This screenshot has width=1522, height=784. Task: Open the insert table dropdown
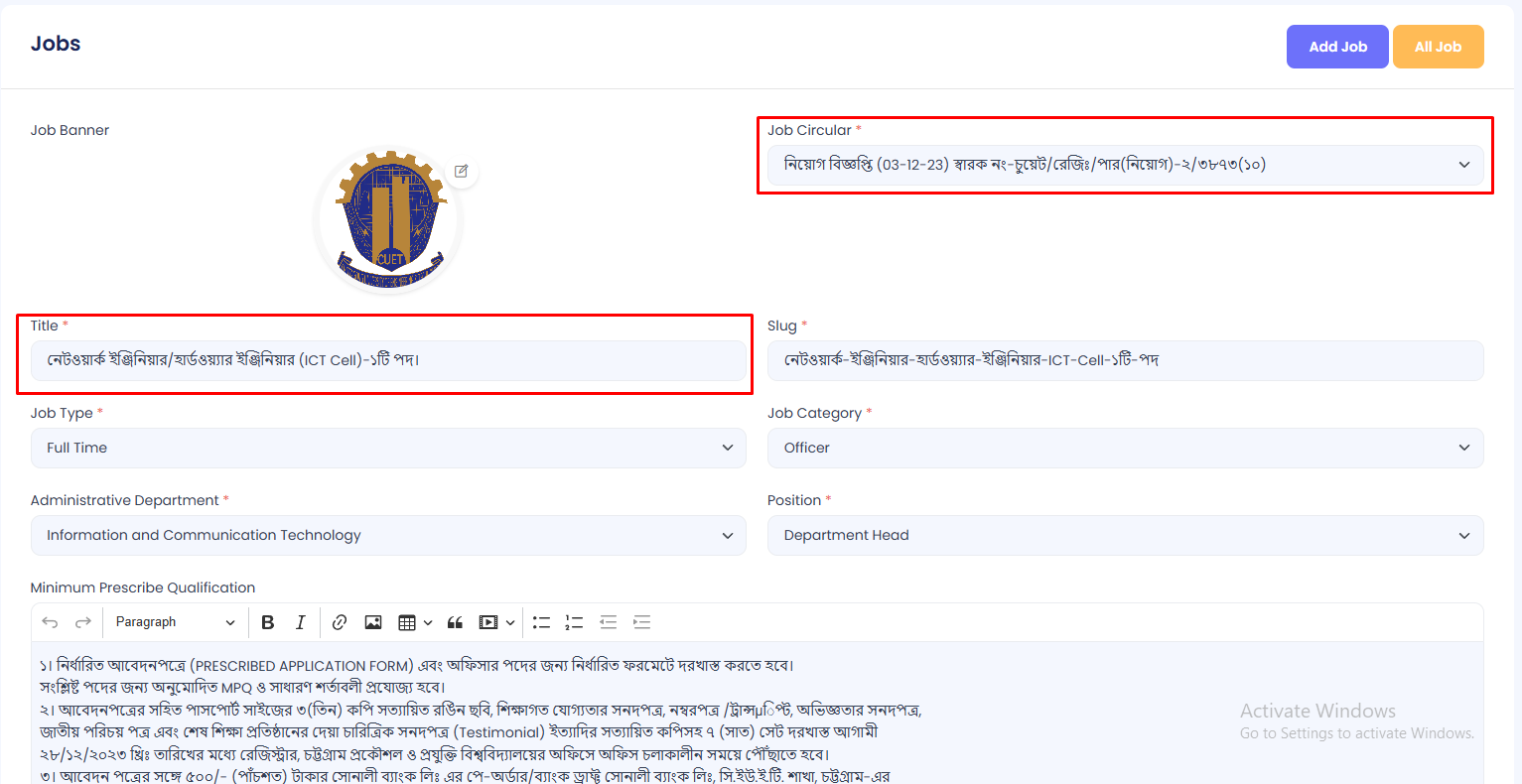click(415, 622)
